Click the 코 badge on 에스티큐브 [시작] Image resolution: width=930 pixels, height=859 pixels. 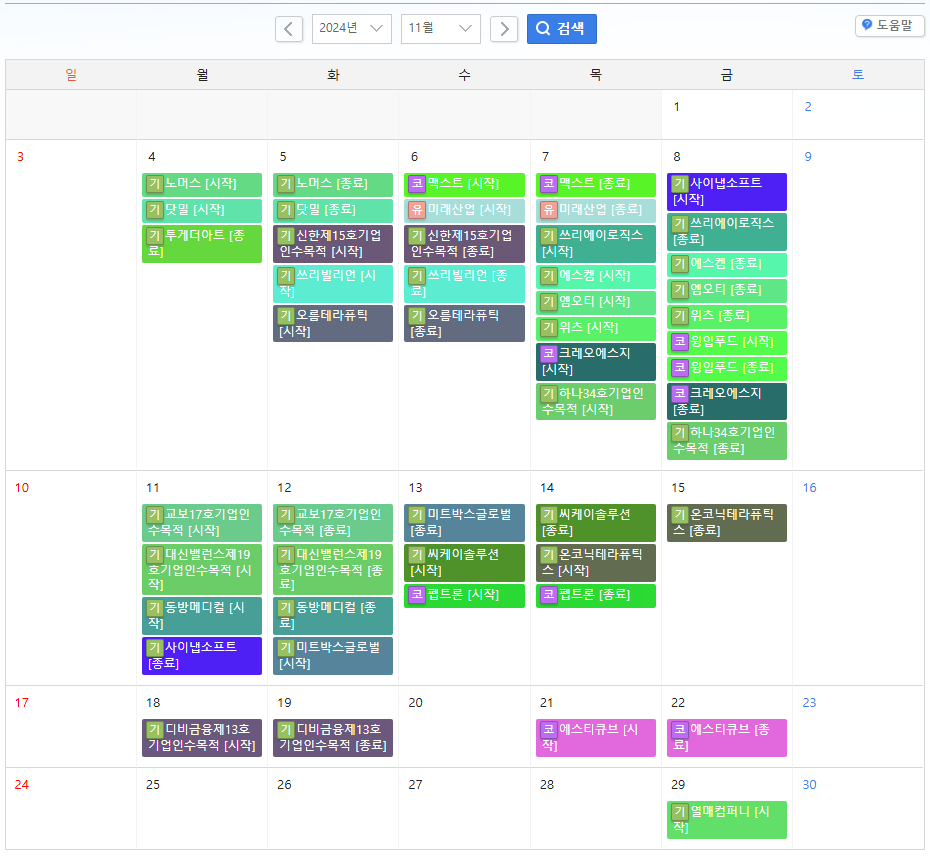click(549, 729)
